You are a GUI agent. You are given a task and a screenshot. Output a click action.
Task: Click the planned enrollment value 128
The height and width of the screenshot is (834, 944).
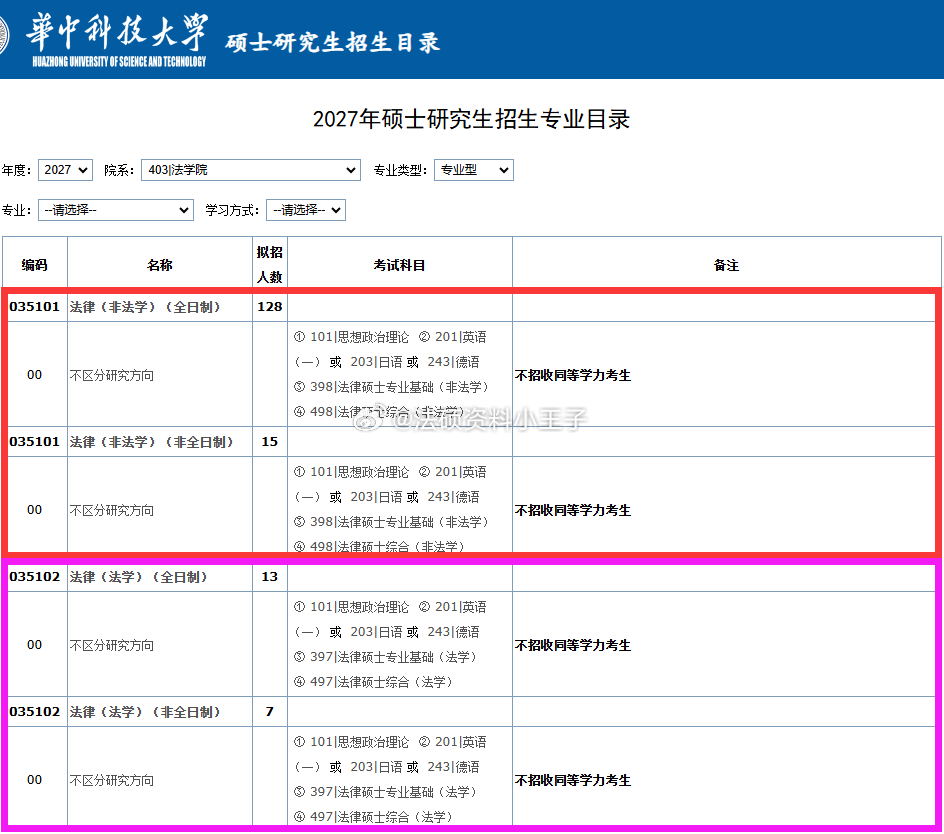(270, 307)
